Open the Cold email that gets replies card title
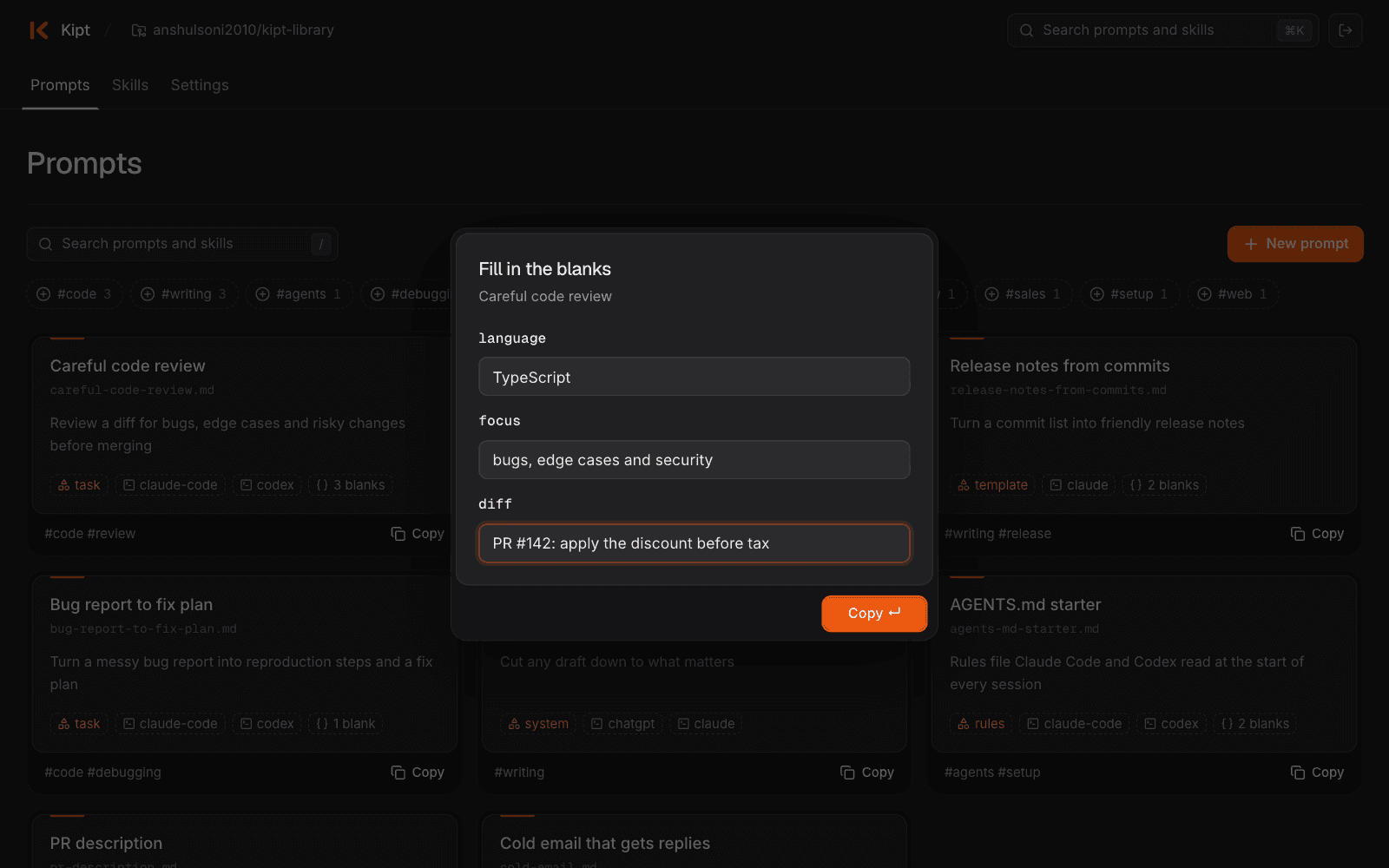This screenshot has width=1389, height=868. click(x=605, y=844)
